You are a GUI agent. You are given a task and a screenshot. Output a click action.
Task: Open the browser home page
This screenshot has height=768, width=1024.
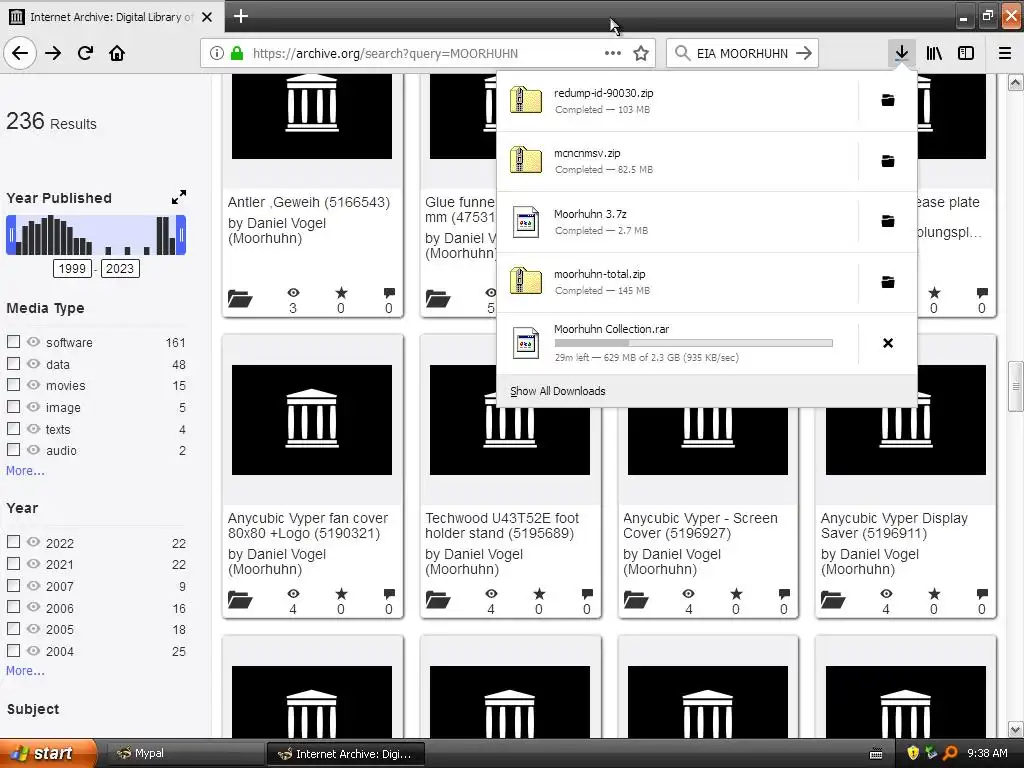117,53
